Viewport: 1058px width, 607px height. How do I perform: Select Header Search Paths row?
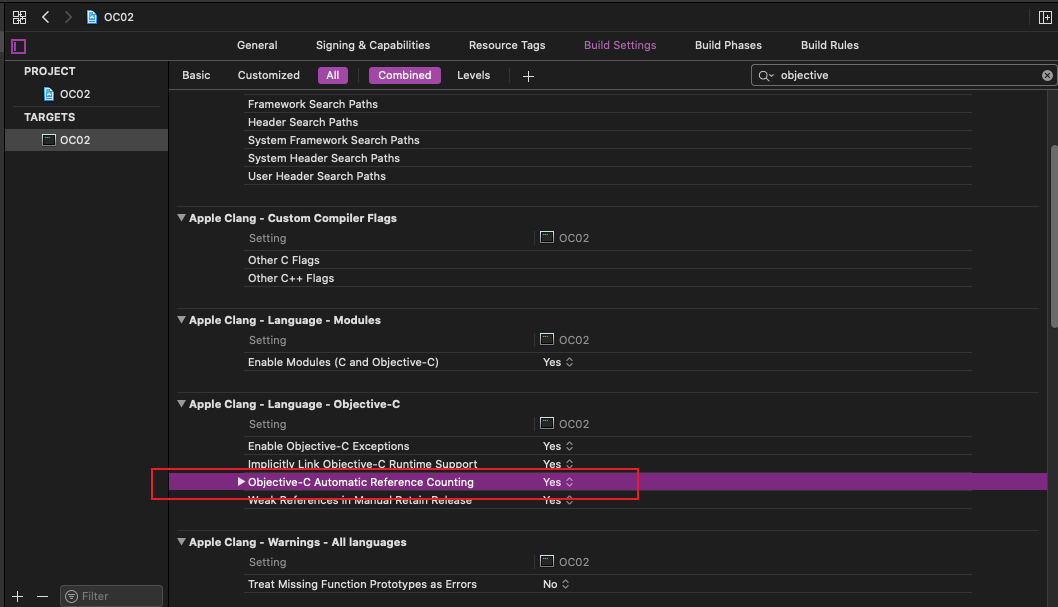click(x=607, y=122)
